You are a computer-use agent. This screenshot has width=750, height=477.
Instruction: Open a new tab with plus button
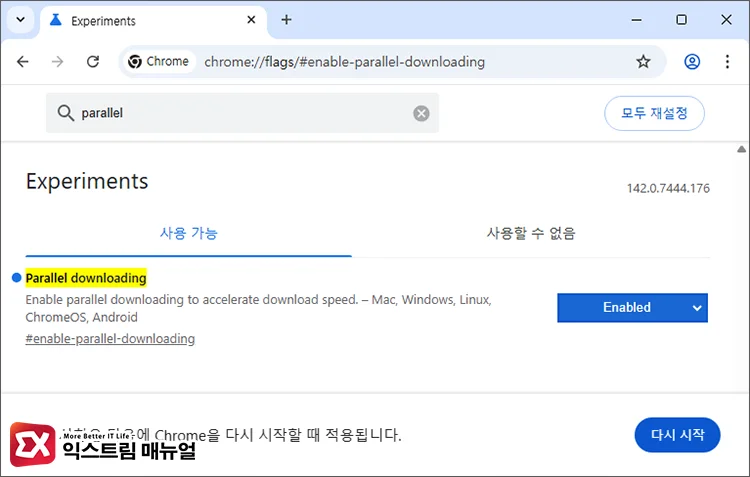point(286,20)
